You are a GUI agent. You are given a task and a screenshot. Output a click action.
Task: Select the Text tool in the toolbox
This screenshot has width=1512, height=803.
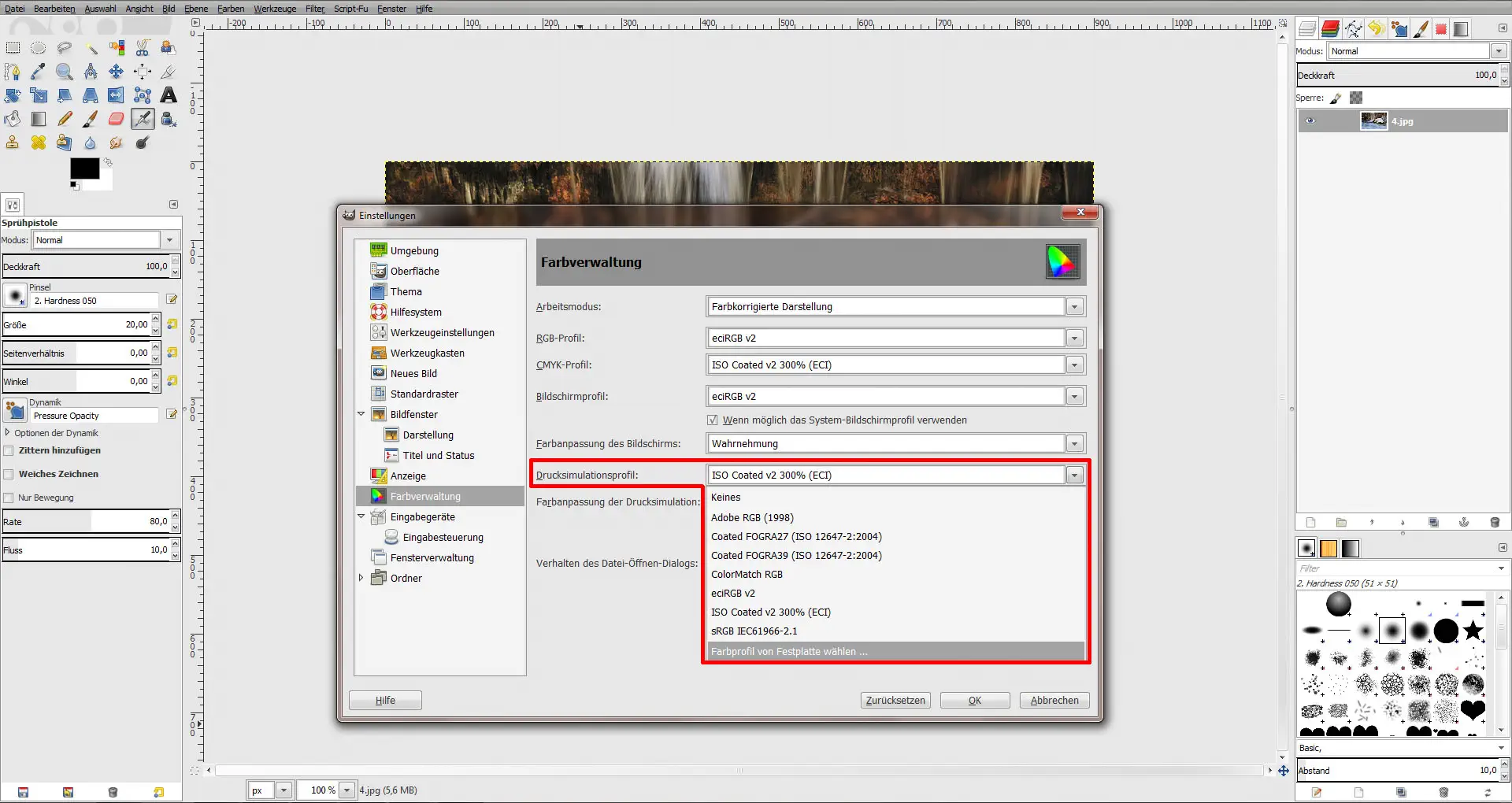[x=168, y=95]
